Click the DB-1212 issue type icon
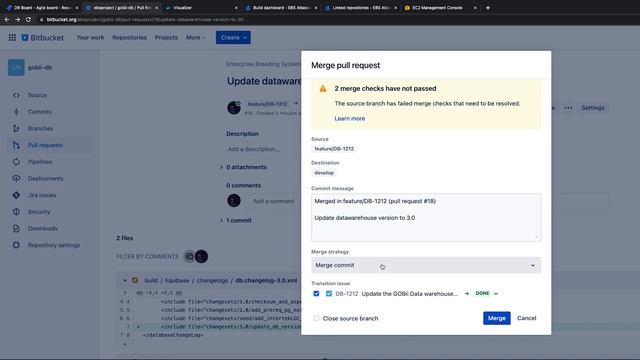The width and height of the screenshot is (640, 360). tap(329, 293)
